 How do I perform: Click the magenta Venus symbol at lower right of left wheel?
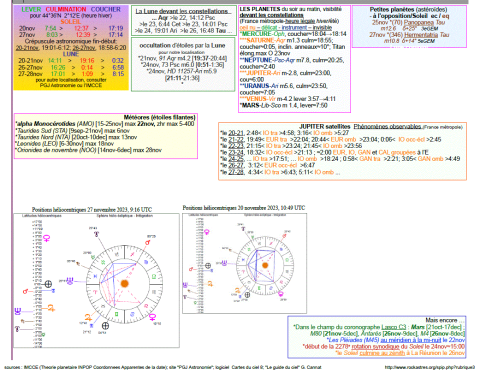(x=152, y=317)
